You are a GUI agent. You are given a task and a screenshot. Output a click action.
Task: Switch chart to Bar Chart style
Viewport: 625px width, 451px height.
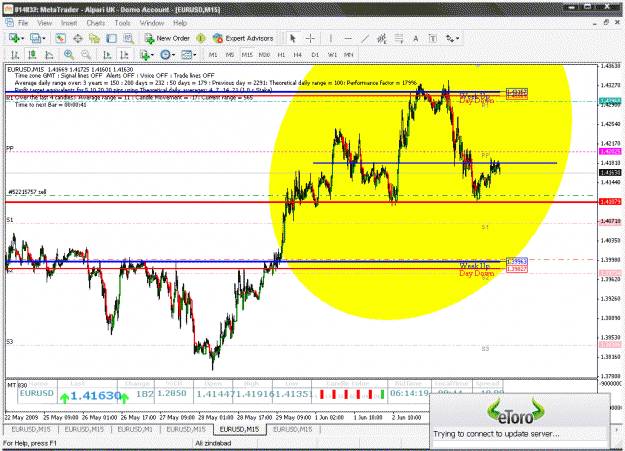(15, 54)
